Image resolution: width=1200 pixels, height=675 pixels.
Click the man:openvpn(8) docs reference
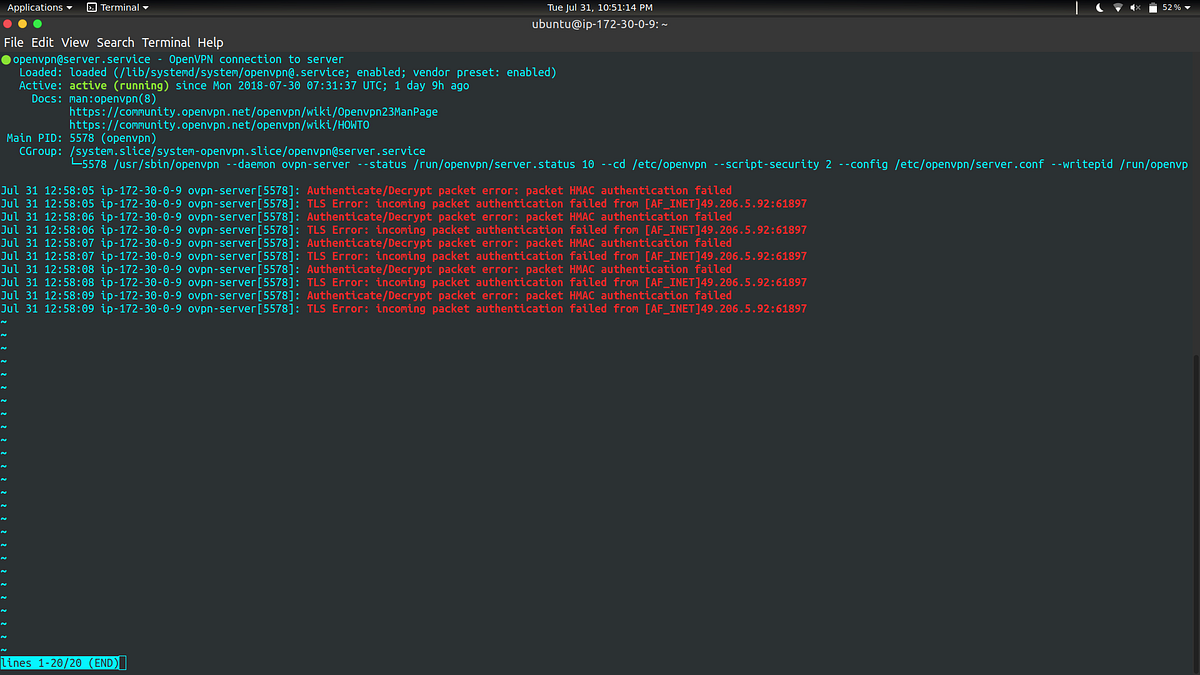(x=115, y=98)
